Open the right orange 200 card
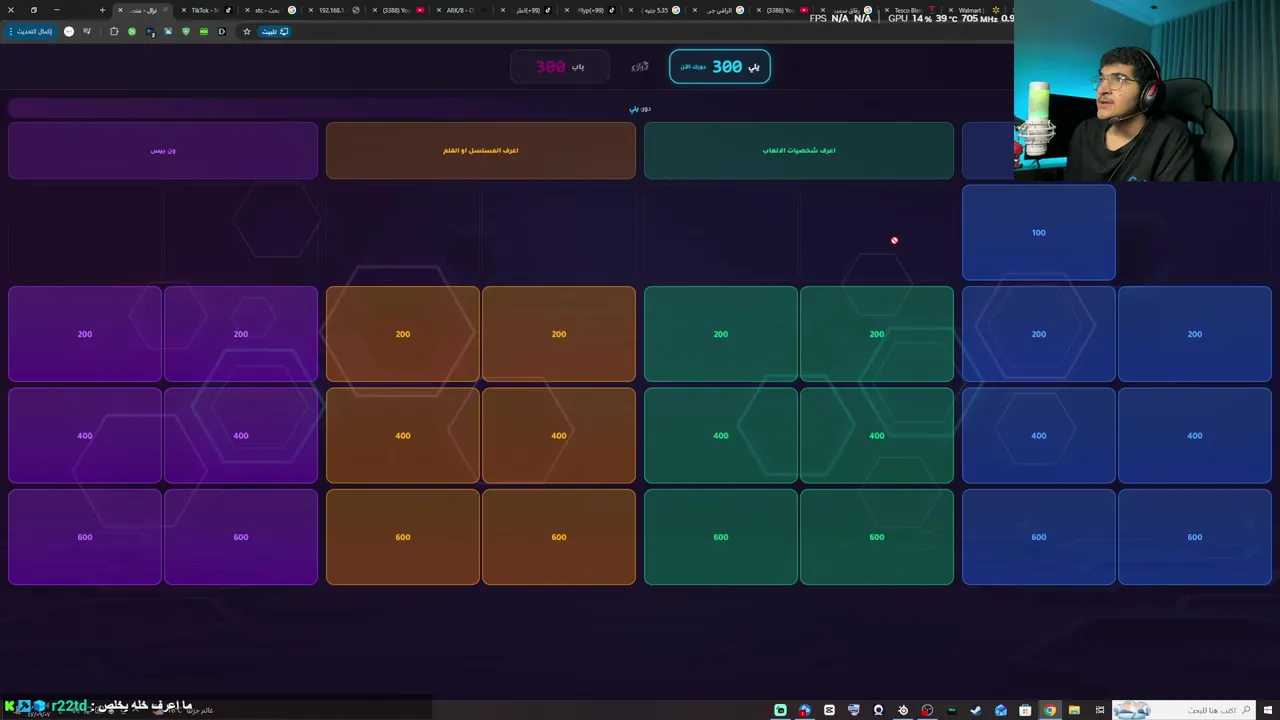Image resolution: width=1280 pixels, height=720 pixels. [x=559, y=334]
